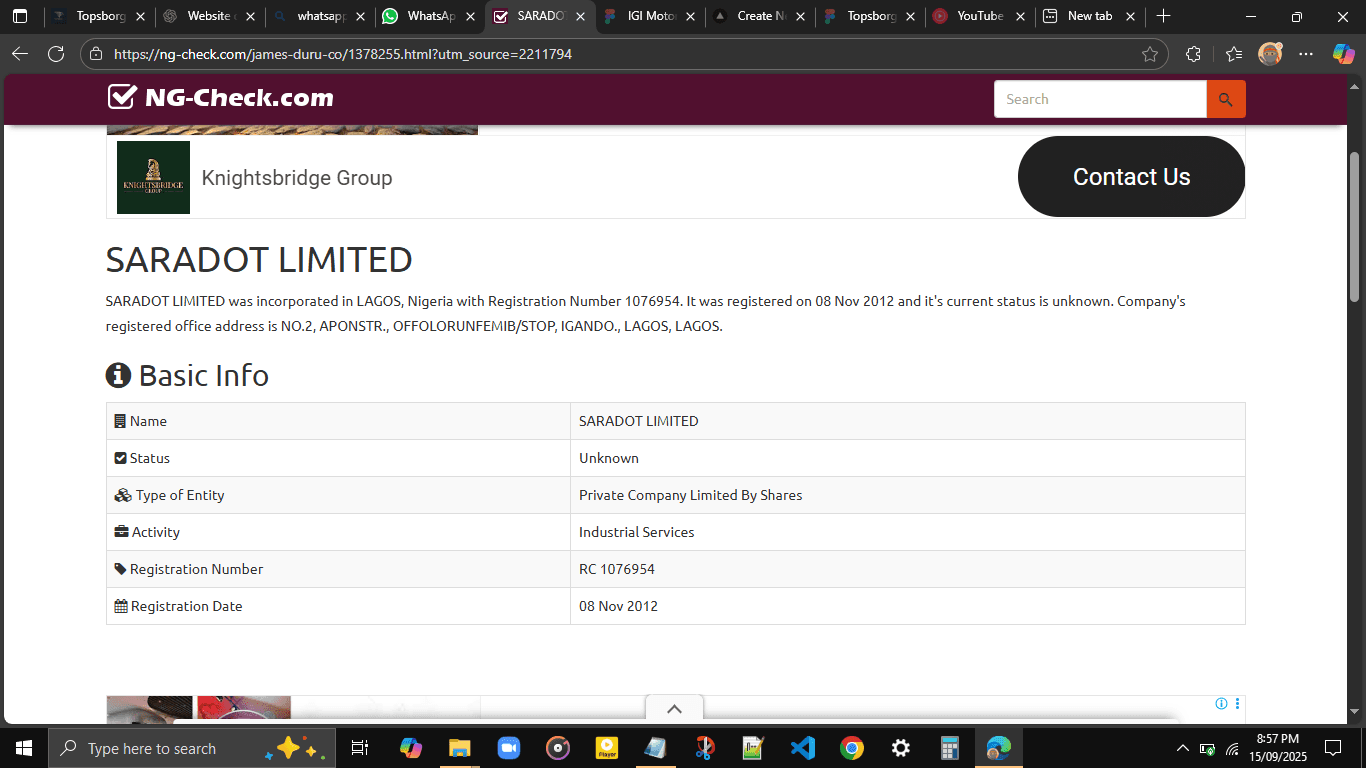The image size is (1366, 768).
Task: Open a new browser tab
Action: pos(1163,16)
